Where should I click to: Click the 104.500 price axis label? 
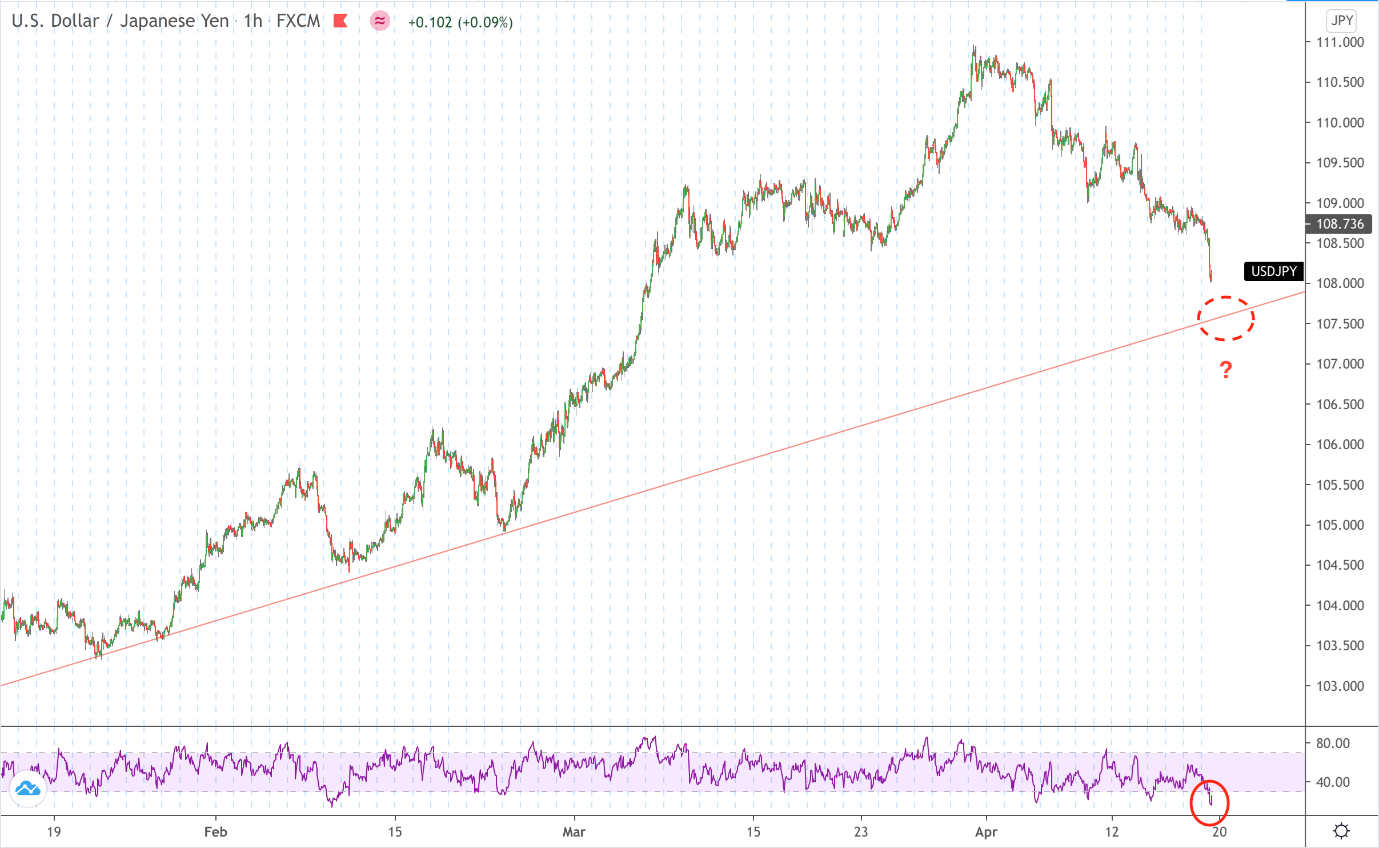pos(1338,565)
